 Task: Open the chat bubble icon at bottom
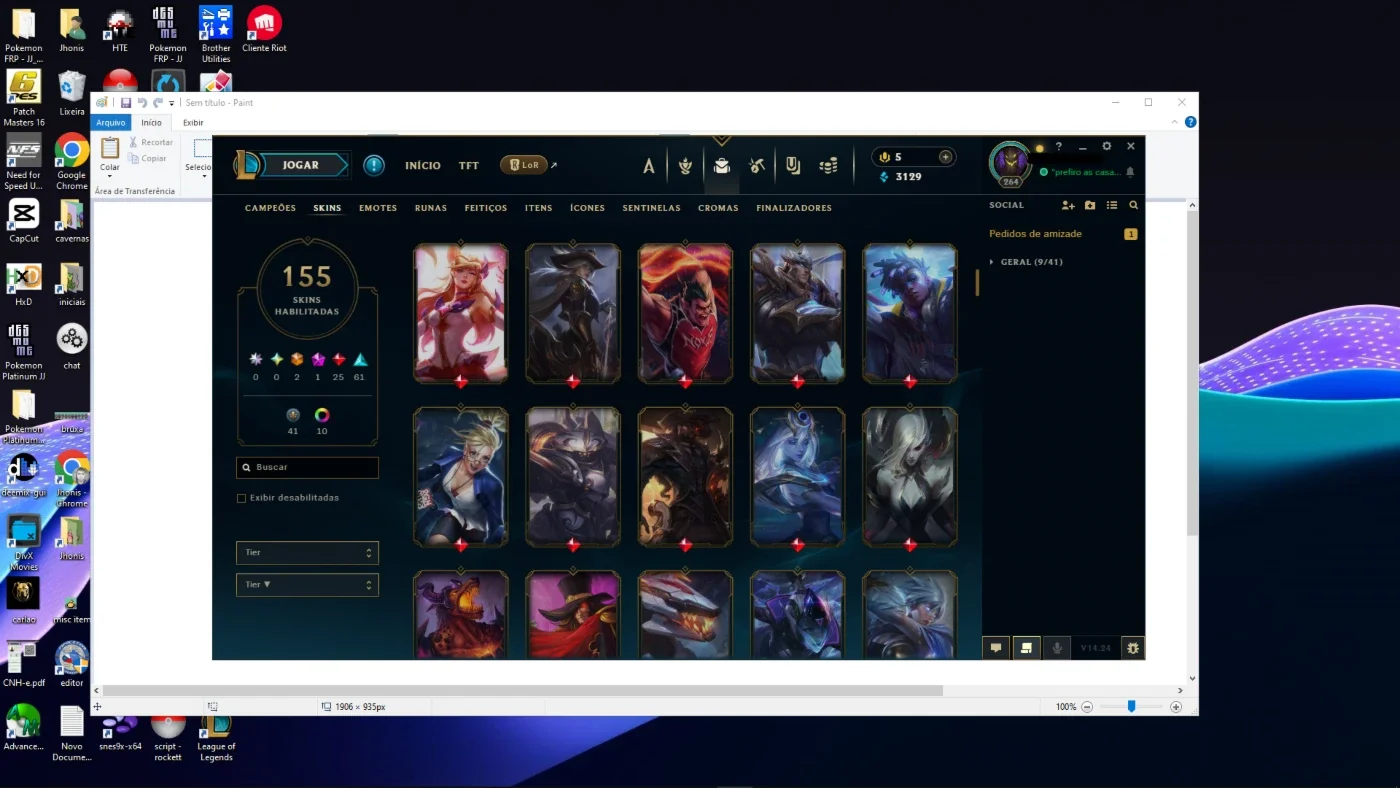996,648
